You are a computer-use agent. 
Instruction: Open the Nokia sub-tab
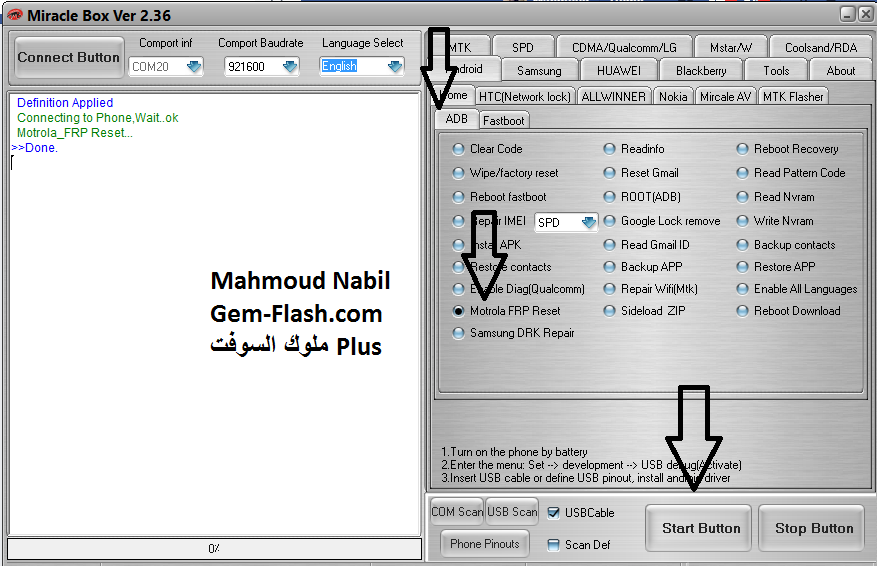[673, 97]
